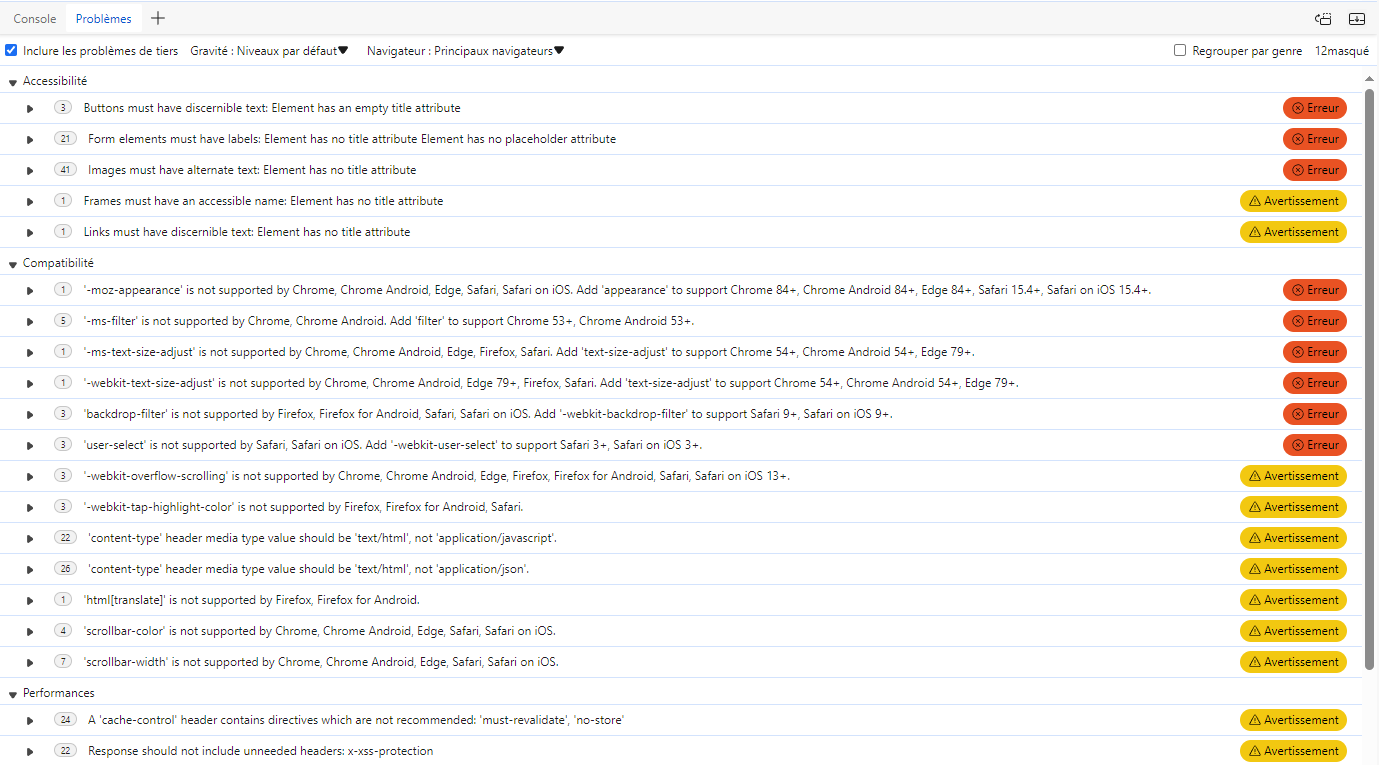Image resolution: width=1379 pixels, height=765 pixels.
Task: Expand the '-ms-filter' issue arrow
Action: (x=30, y=321)
